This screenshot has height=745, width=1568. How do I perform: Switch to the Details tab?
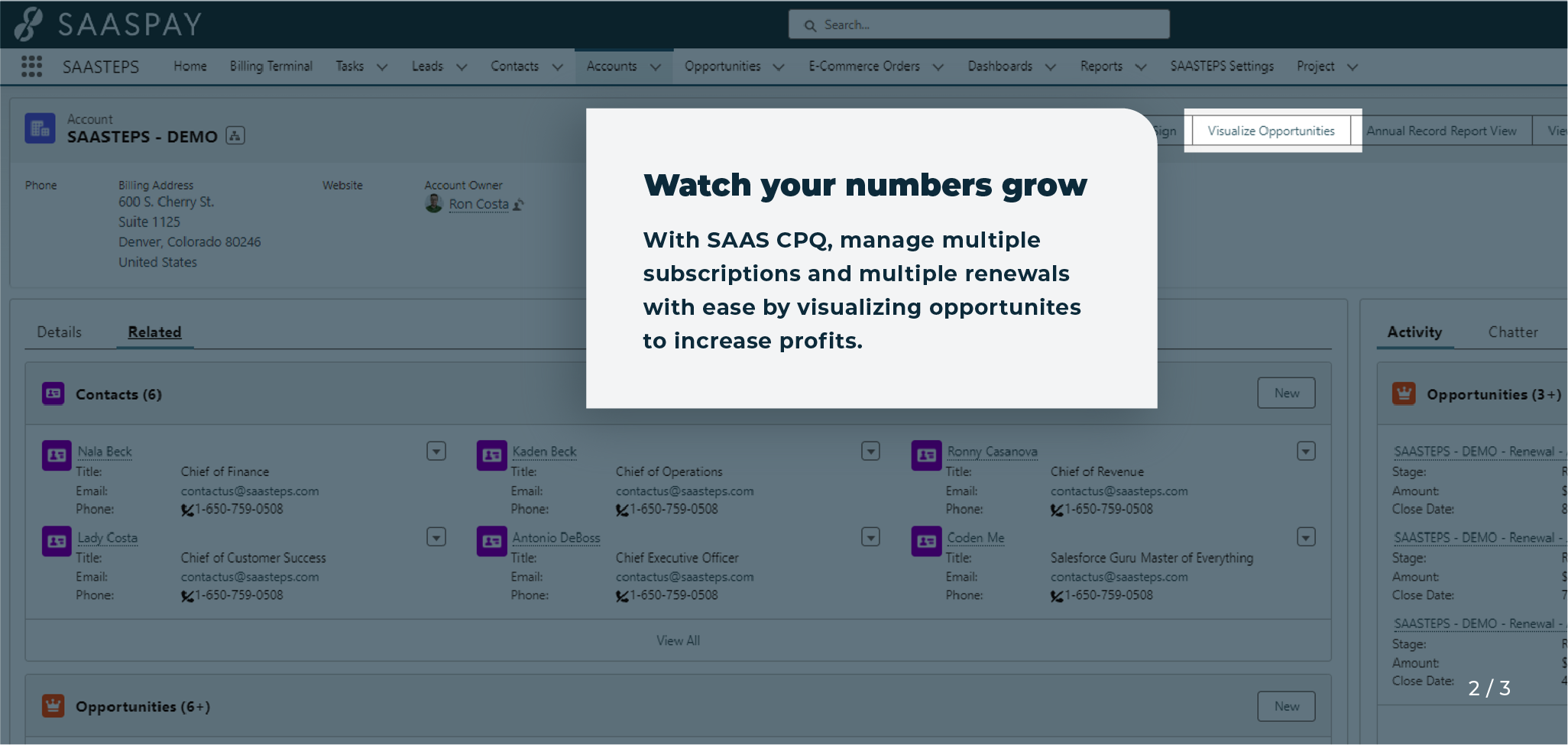click(60, 332)
